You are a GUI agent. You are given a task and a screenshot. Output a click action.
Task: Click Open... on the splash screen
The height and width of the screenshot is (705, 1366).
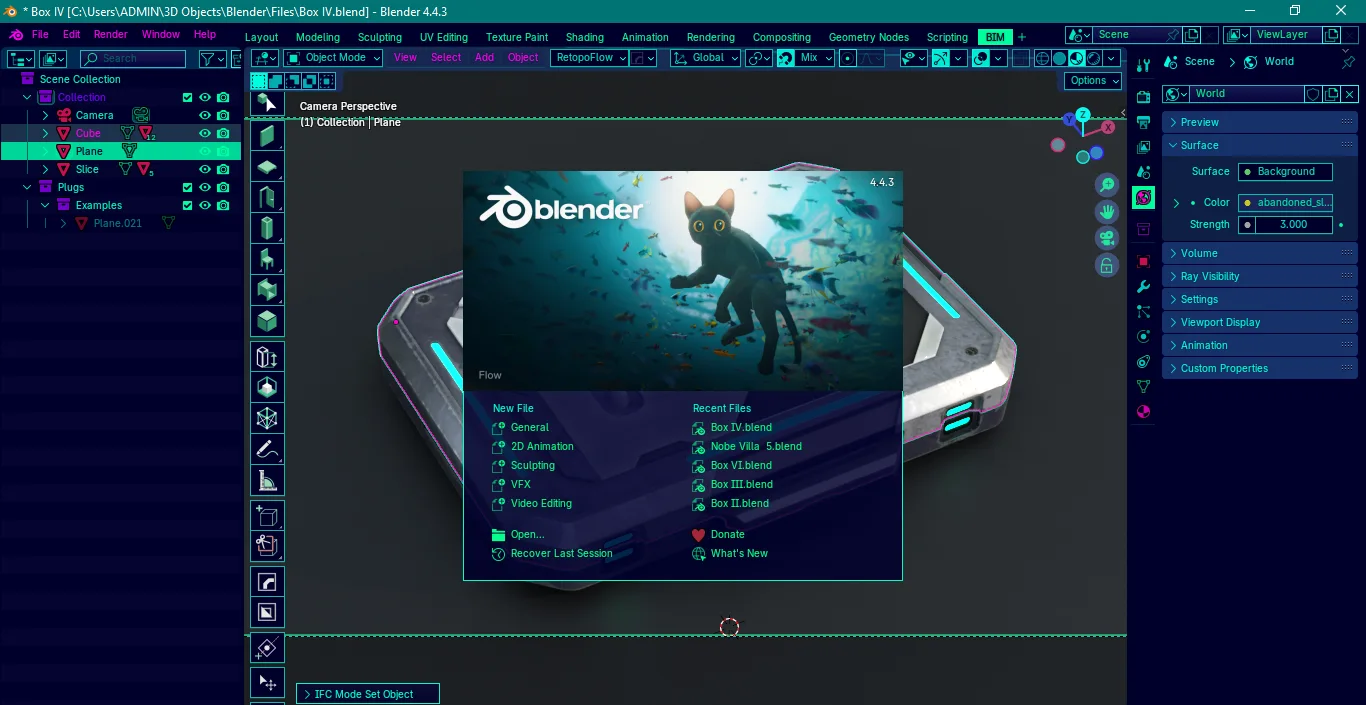(527, 535)
